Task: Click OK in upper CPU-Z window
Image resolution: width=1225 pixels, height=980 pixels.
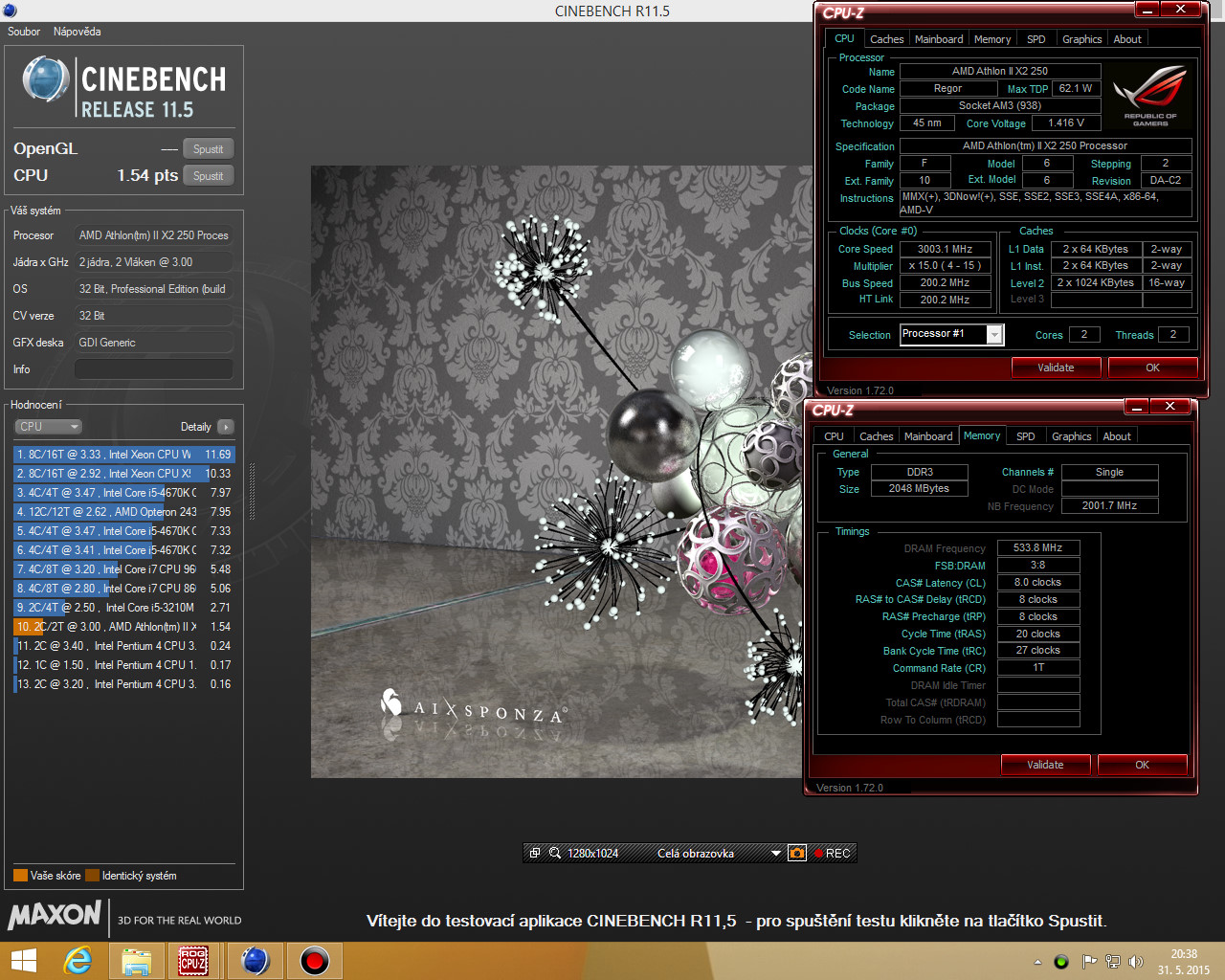Action: pos(1152,367)
